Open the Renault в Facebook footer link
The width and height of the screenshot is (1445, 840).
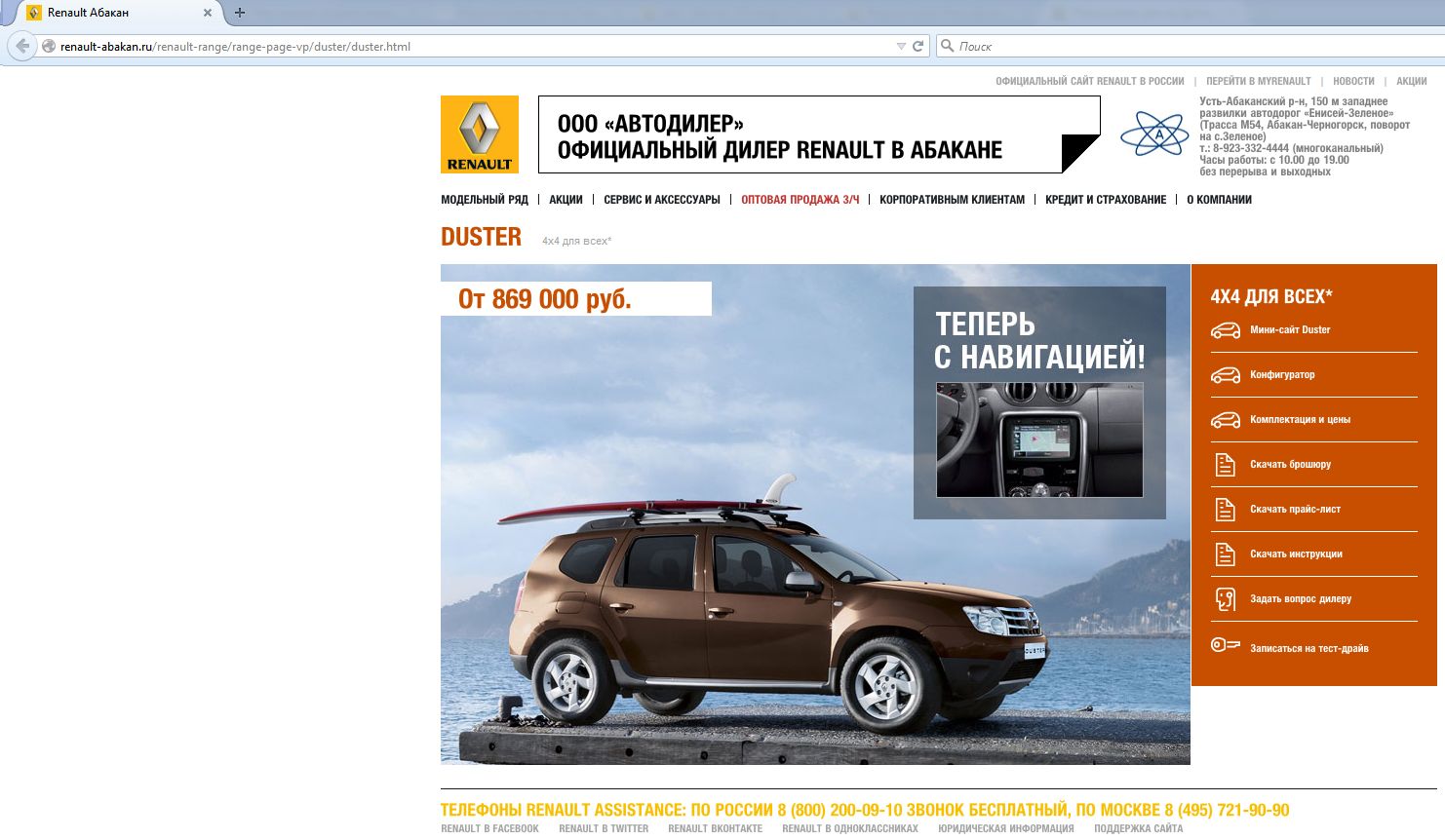coord(489,829)
